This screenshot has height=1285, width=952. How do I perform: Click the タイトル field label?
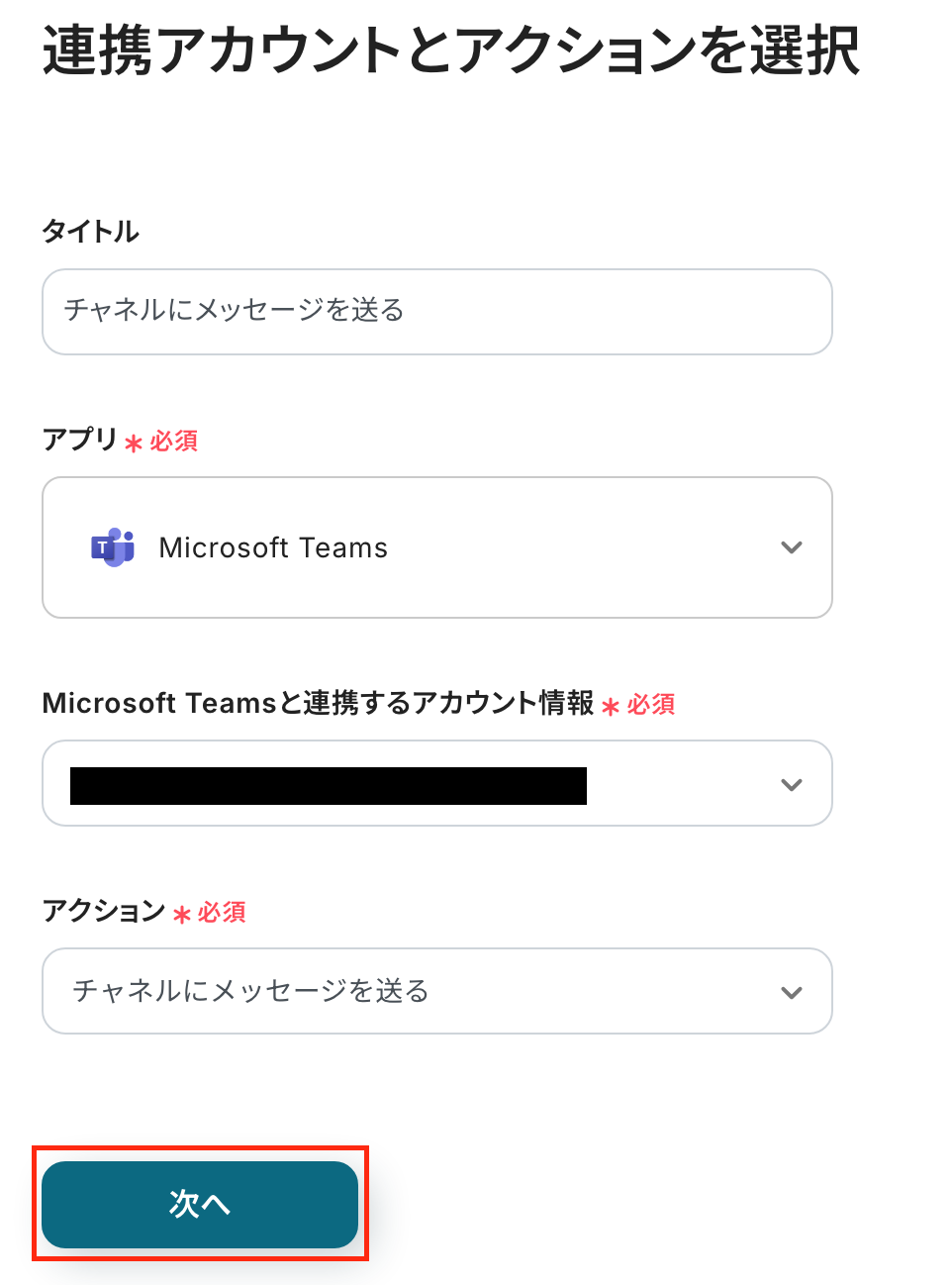click(x=90, y=232)
